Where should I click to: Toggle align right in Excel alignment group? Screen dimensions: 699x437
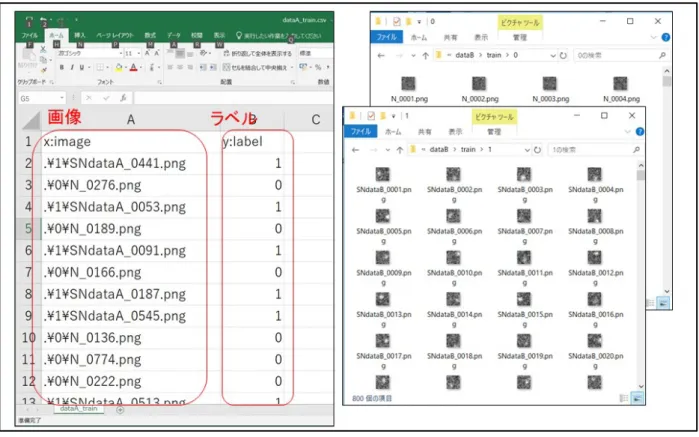(190, 67)
